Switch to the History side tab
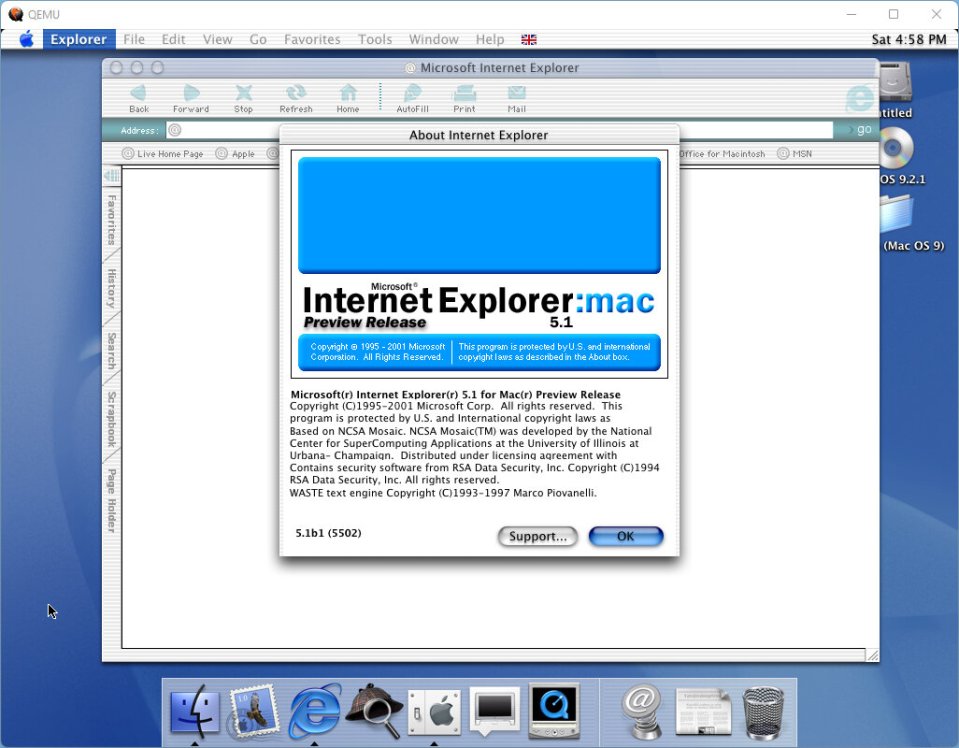This screenshot has height=748, width=959. tap(111, 288)
